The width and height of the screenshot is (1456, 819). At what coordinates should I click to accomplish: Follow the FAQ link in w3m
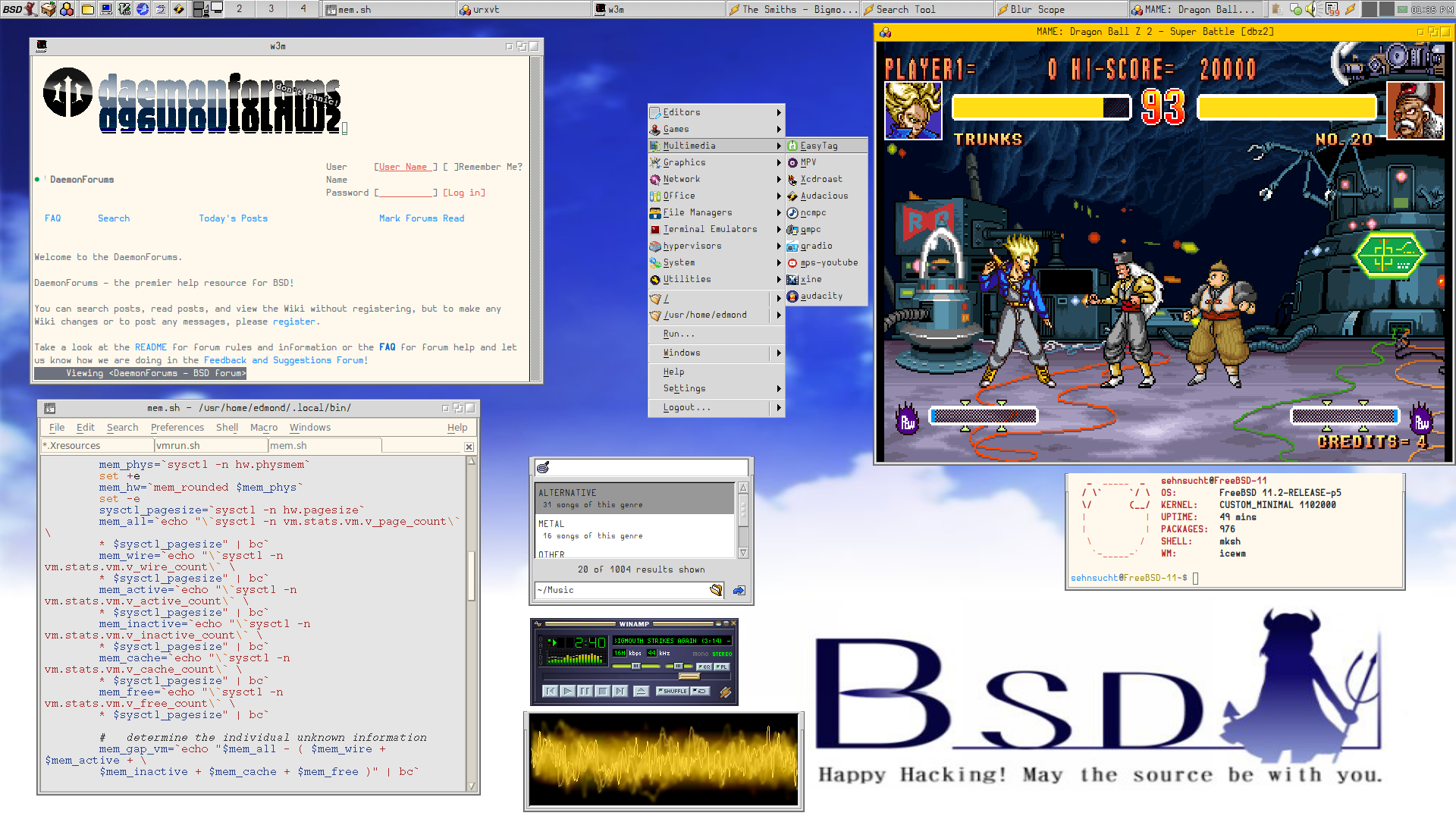(52, 218)
